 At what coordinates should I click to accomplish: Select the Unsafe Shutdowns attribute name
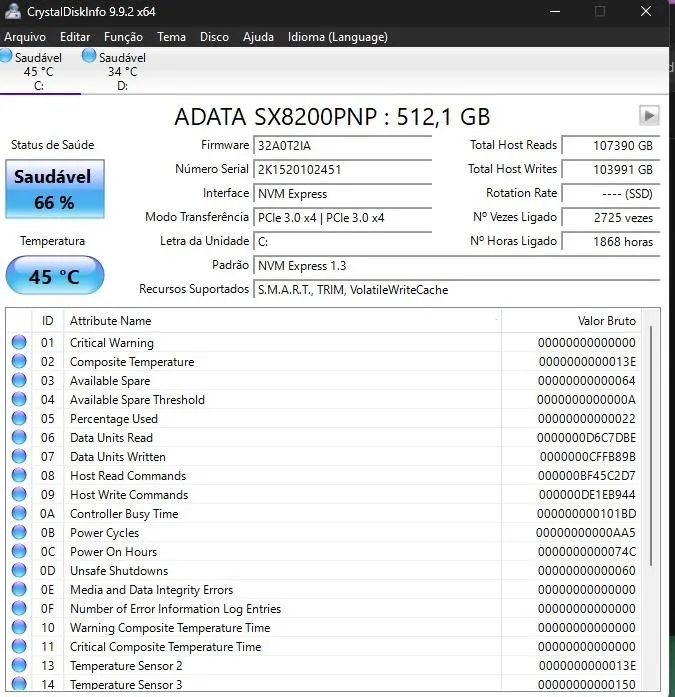click(119, 571)
